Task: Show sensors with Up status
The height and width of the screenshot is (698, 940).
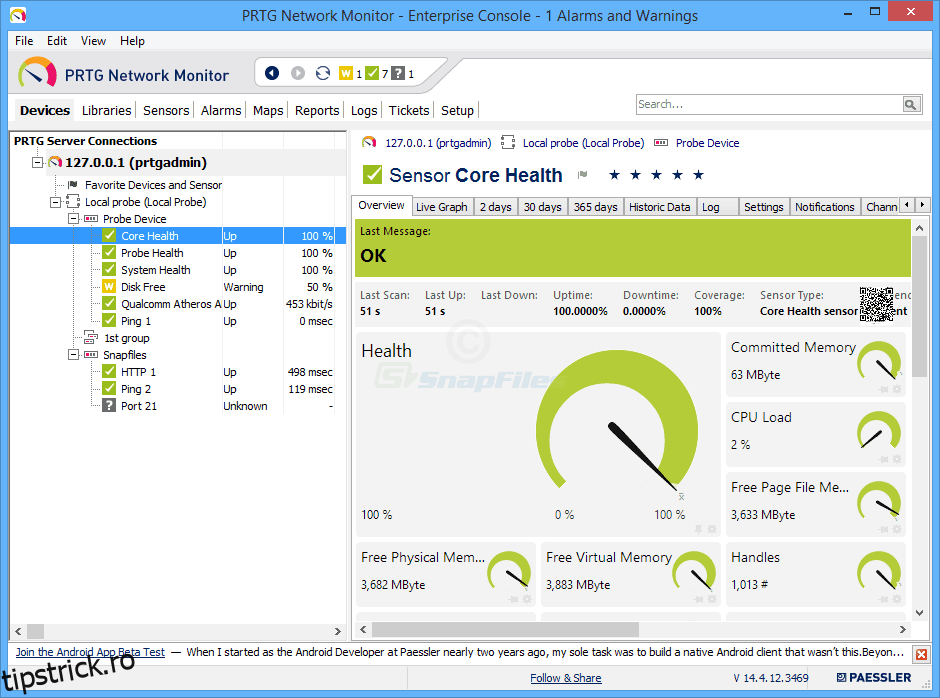Action: (x=372, y=73)
